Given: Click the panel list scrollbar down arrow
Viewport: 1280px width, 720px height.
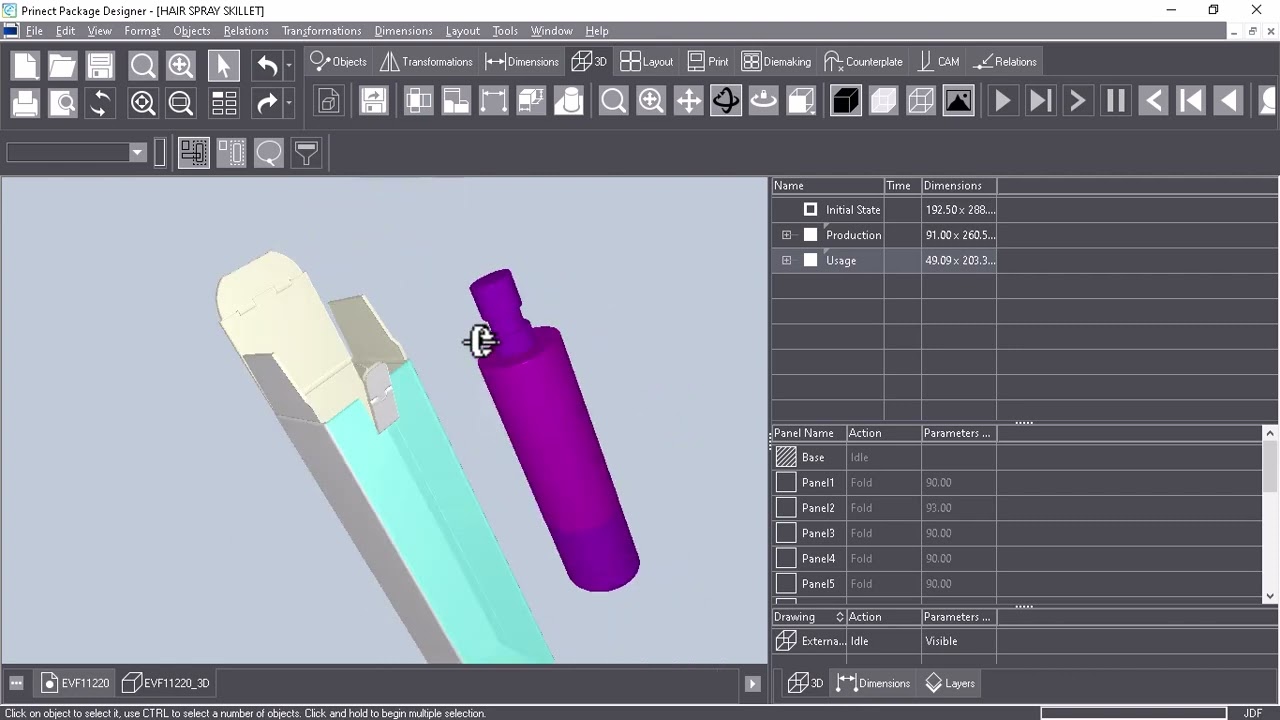Looking at the screenshot, I should [1270, 596].
